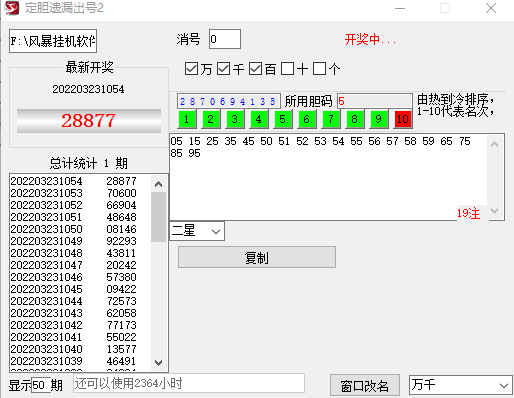Enable the 个 position checkbox
The width and height of the screenshot is (514, 398).
tap(319, 69)
